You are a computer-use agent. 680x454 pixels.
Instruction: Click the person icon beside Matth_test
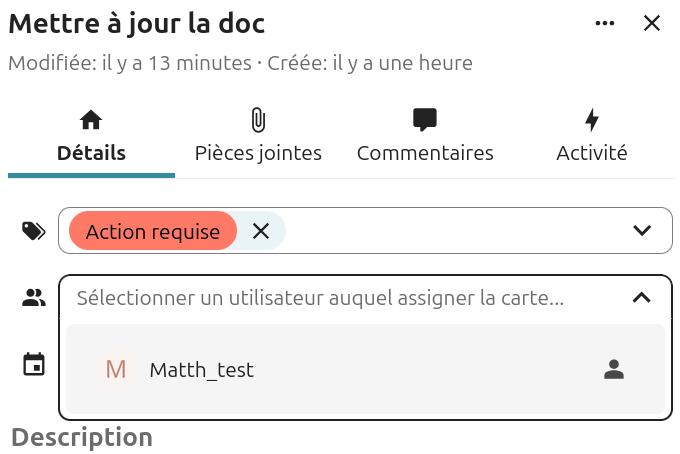[x=614, y=370]
